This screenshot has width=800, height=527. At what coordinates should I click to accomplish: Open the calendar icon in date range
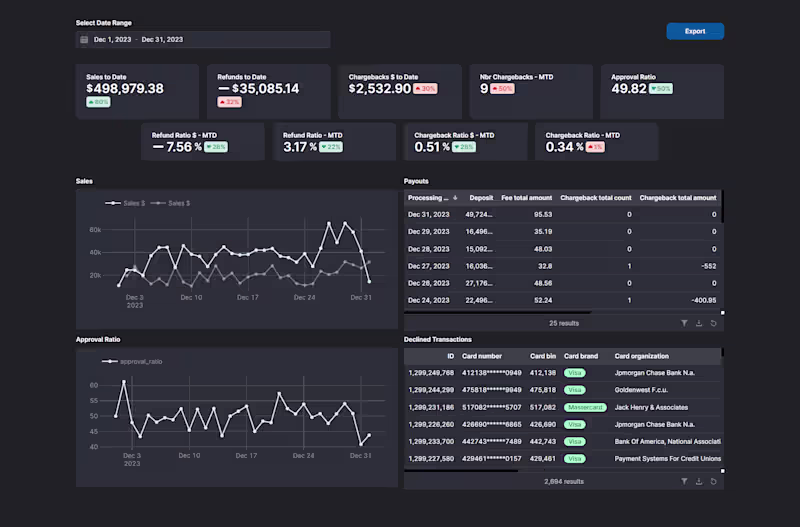click(84, 39)
